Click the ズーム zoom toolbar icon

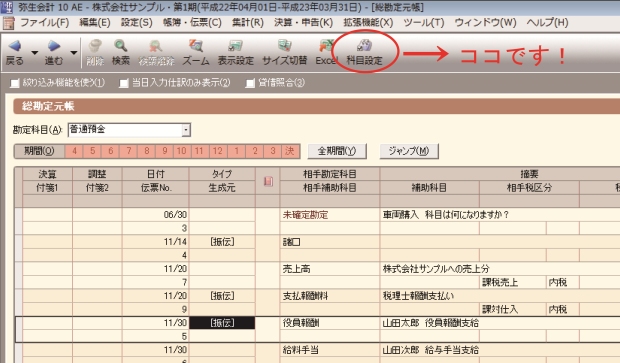[x=196, y=46]
